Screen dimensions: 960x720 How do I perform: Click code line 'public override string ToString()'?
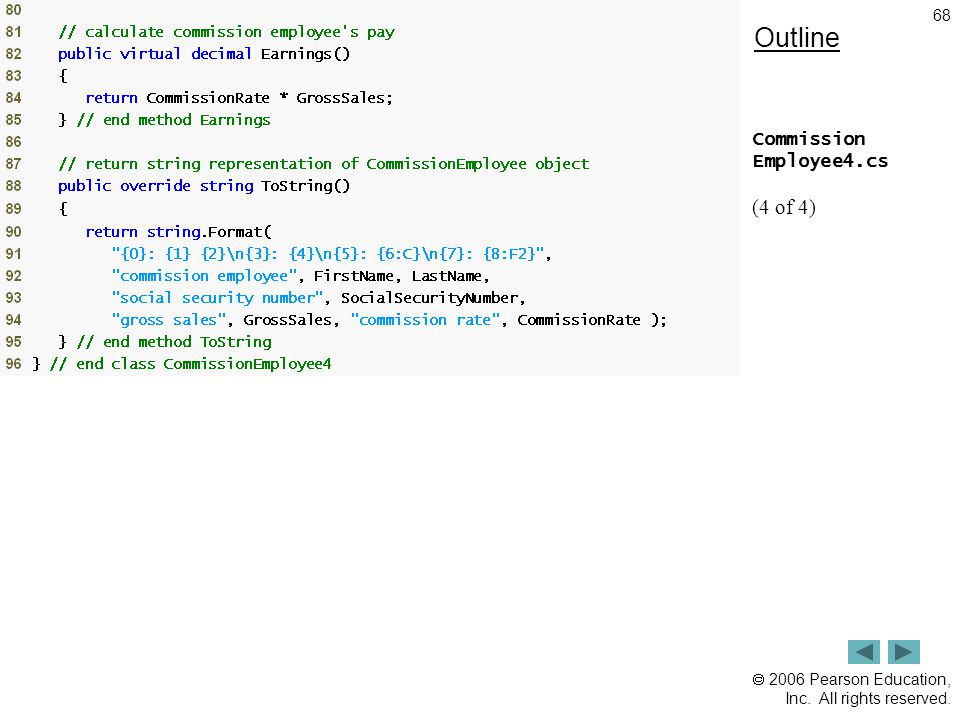click(204, 186)
